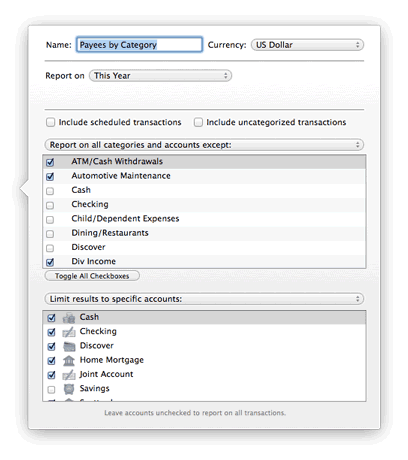Click the Savings piggy bank icon

point(69,389)
